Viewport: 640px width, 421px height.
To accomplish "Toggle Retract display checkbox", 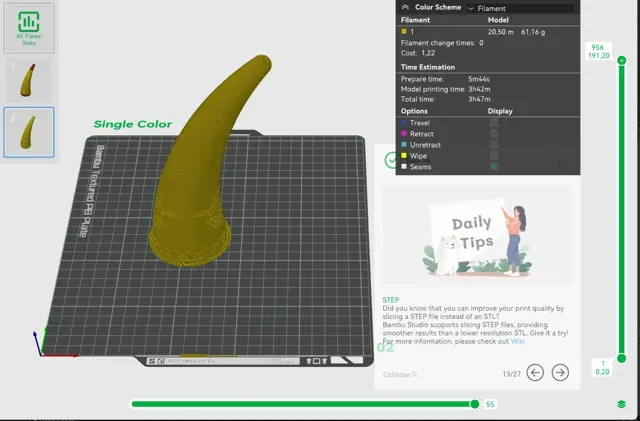I will (494, 134).
